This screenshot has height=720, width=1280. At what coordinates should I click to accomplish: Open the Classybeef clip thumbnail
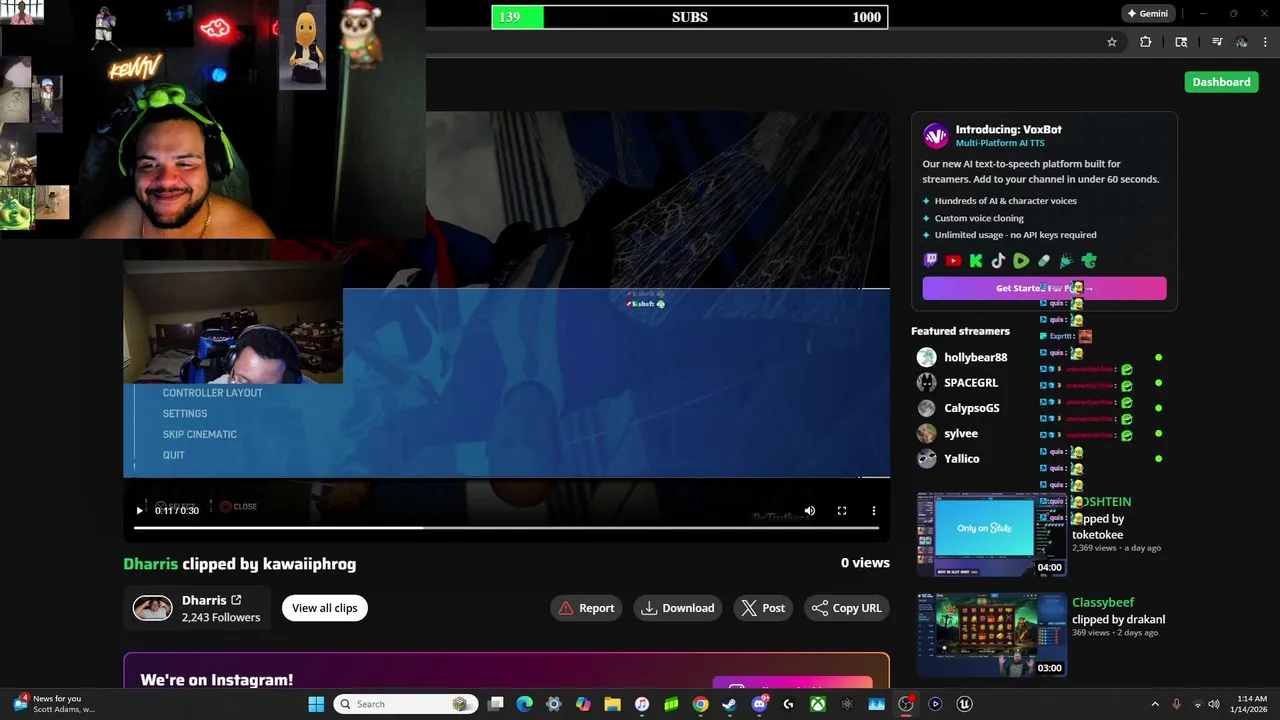991,635
